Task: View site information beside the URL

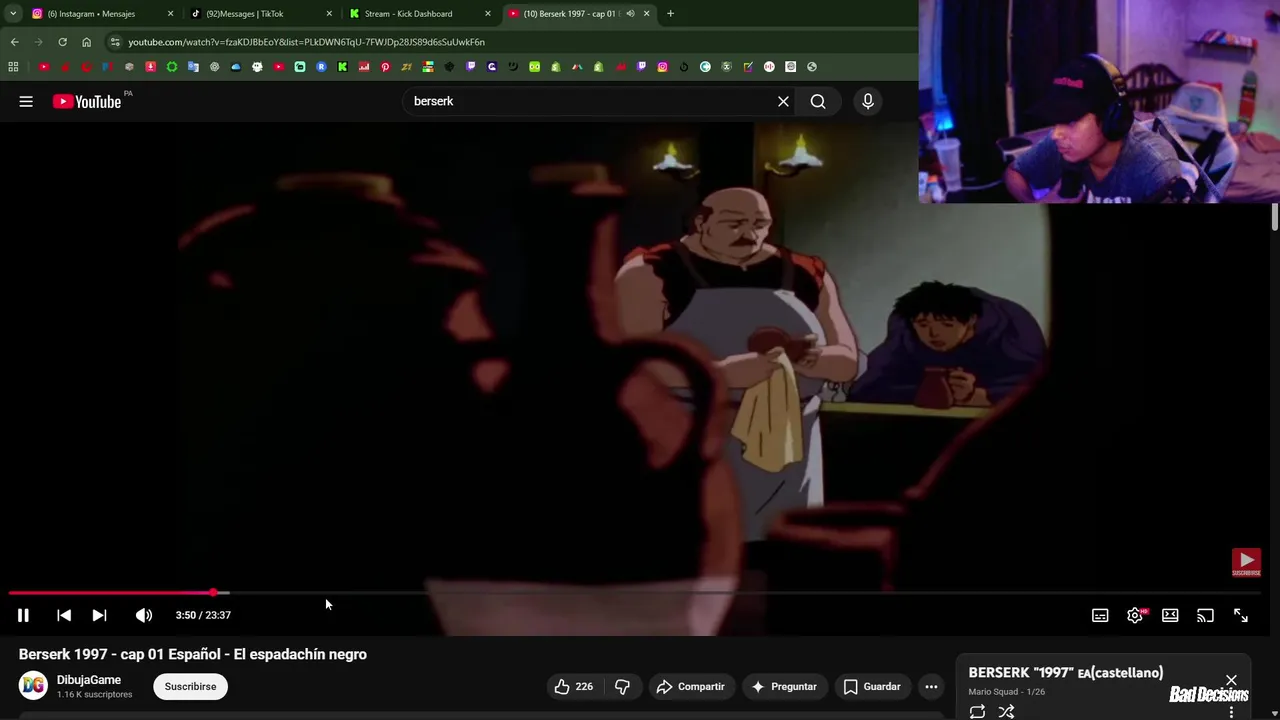Action: (115, 42)
